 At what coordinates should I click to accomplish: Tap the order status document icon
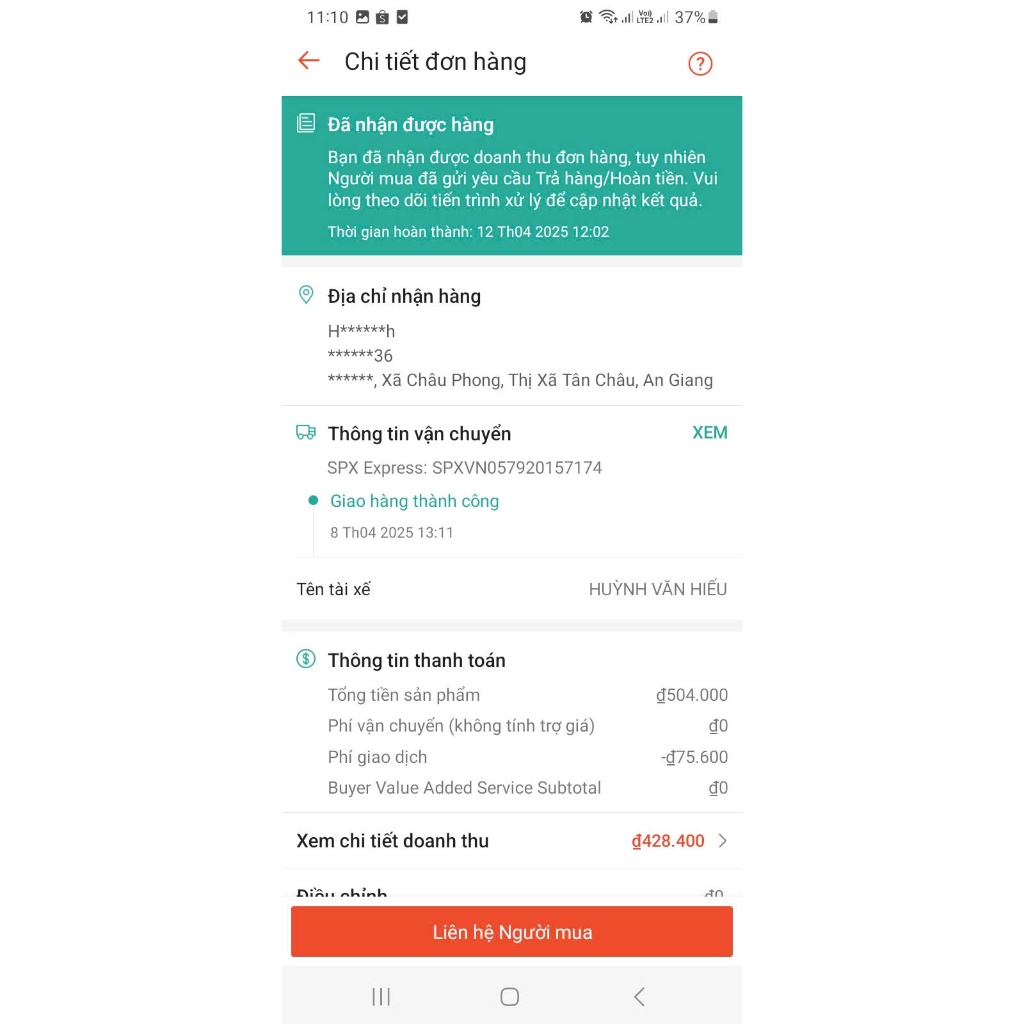point(306,123)
